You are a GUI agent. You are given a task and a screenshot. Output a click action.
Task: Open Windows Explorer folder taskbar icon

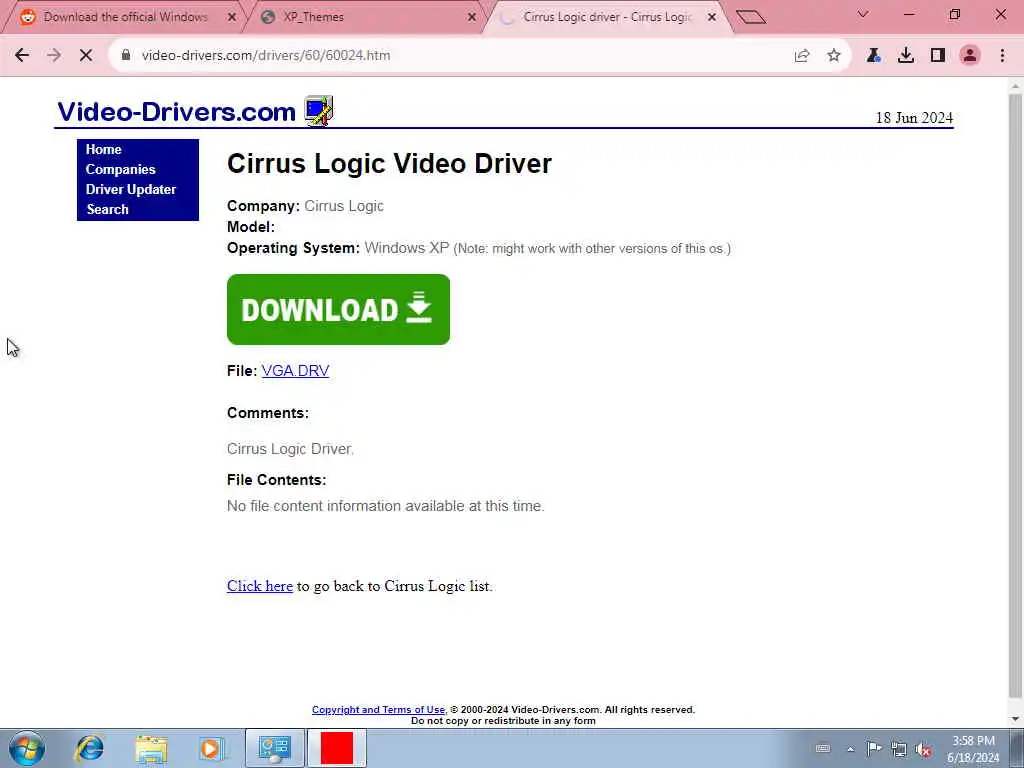point(152,748)
